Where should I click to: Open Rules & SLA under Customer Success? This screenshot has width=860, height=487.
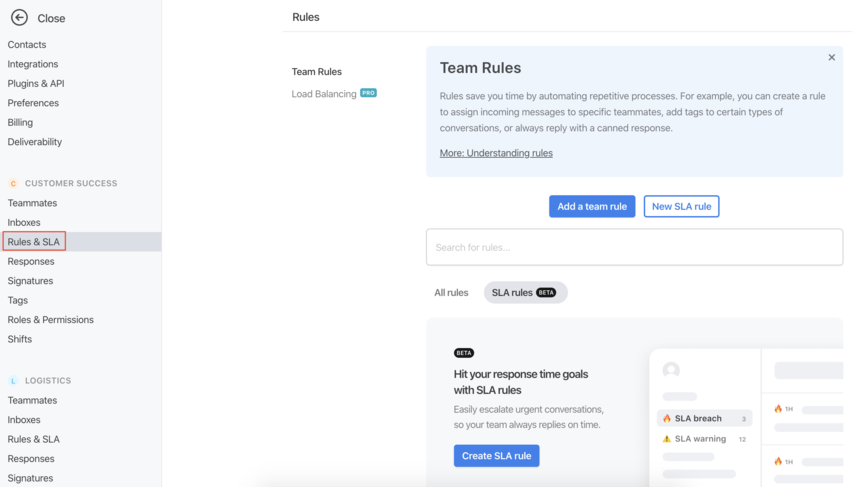coord(34,242)
